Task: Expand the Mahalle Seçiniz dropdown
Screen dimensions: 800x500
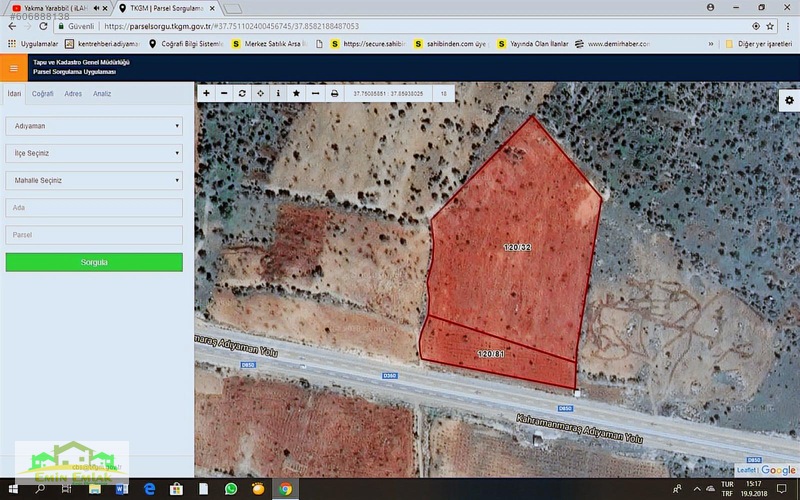Action: tap(94, 180)
